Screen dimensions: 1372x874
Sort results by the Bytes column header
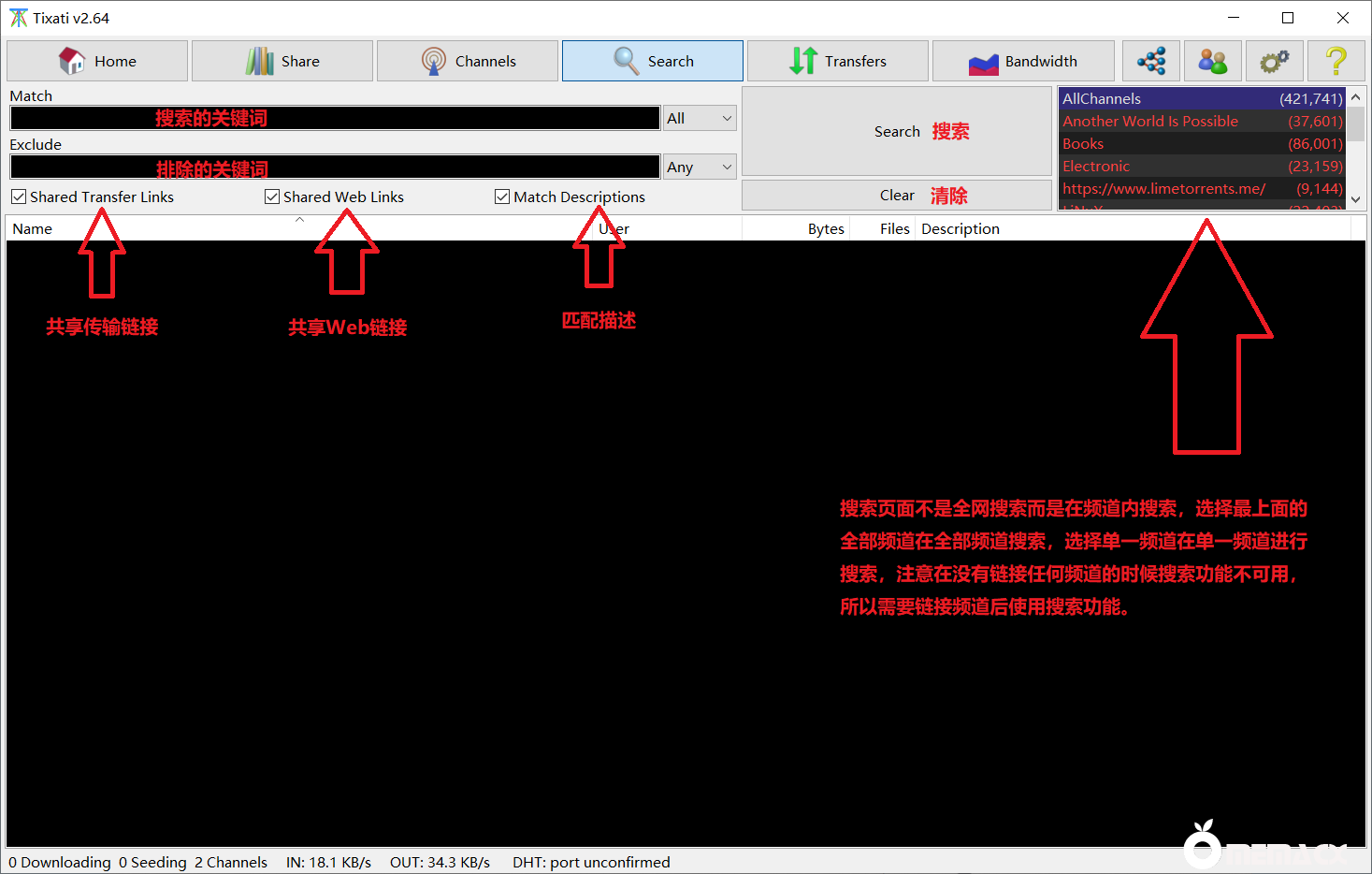click(825, 228)
